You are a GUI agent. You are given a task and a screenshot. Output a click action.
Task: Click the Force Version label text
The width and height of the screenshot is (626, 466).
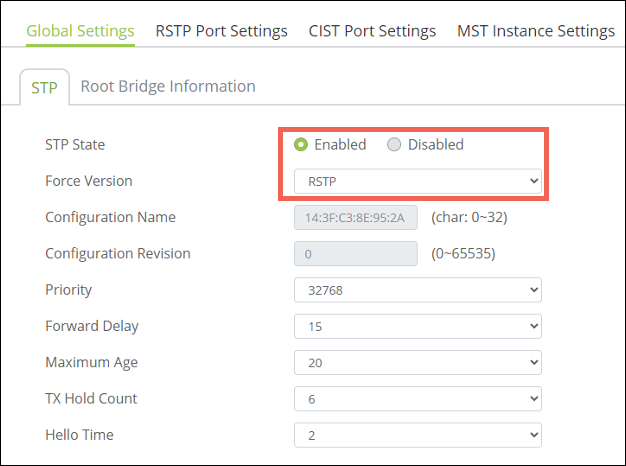point(89,181)
